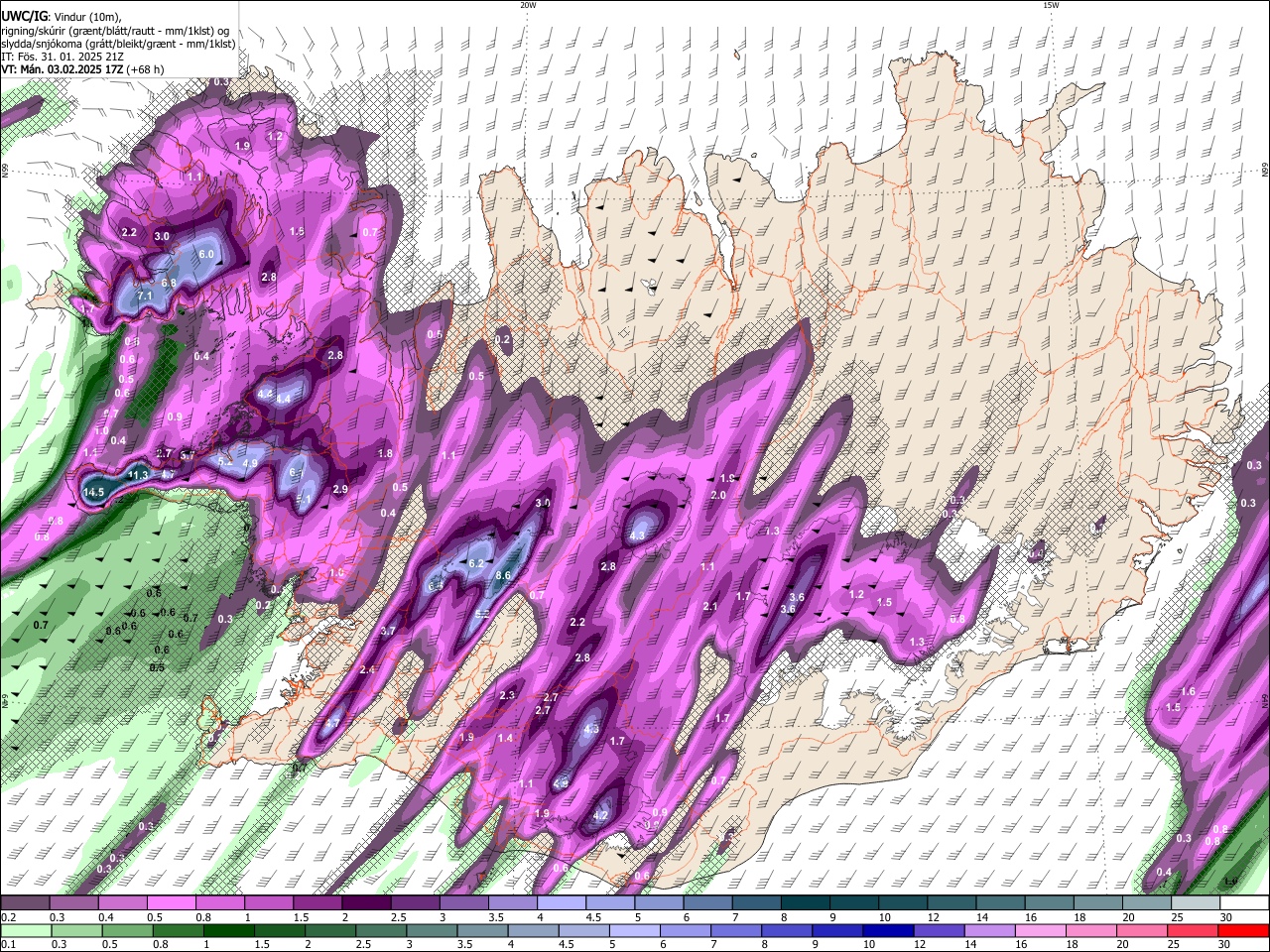Select the 'rigning/skúrir (grænt/blátt/rautt' legend description line
Viewport: 1270px width, 952px height.
115,31
